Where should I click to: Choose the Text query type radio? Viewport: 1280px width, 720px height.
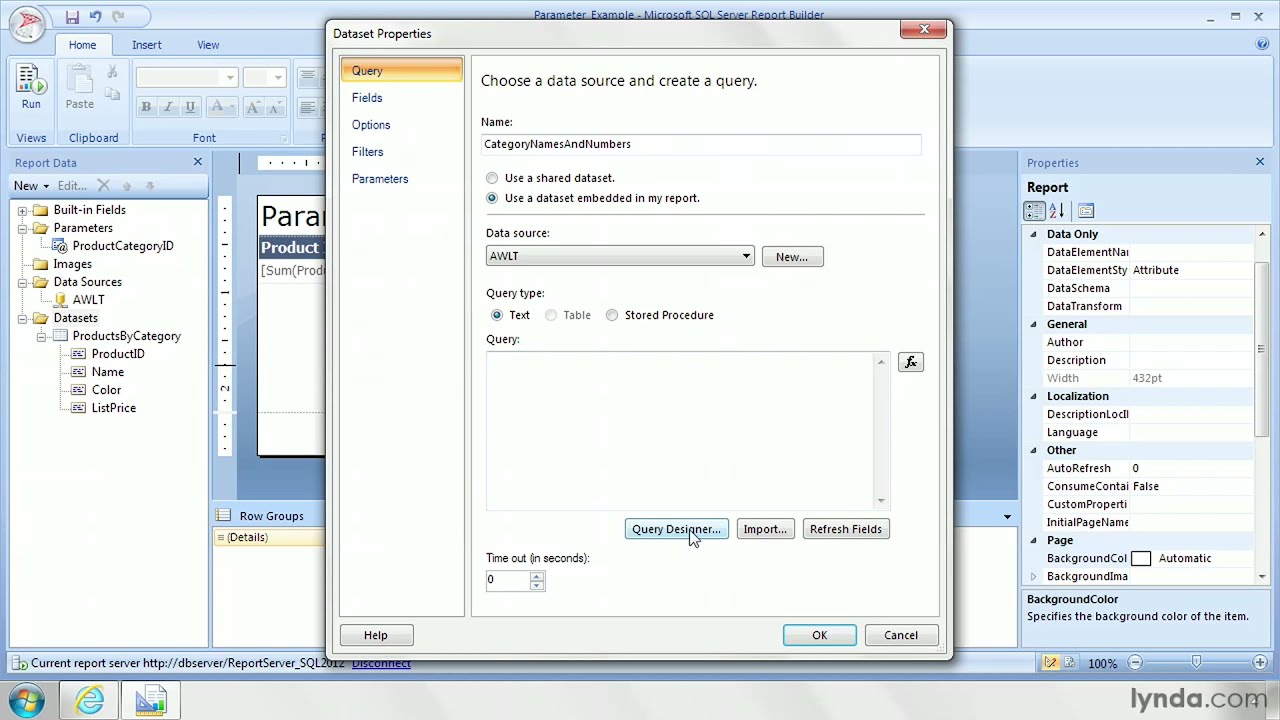click(497, 315)
